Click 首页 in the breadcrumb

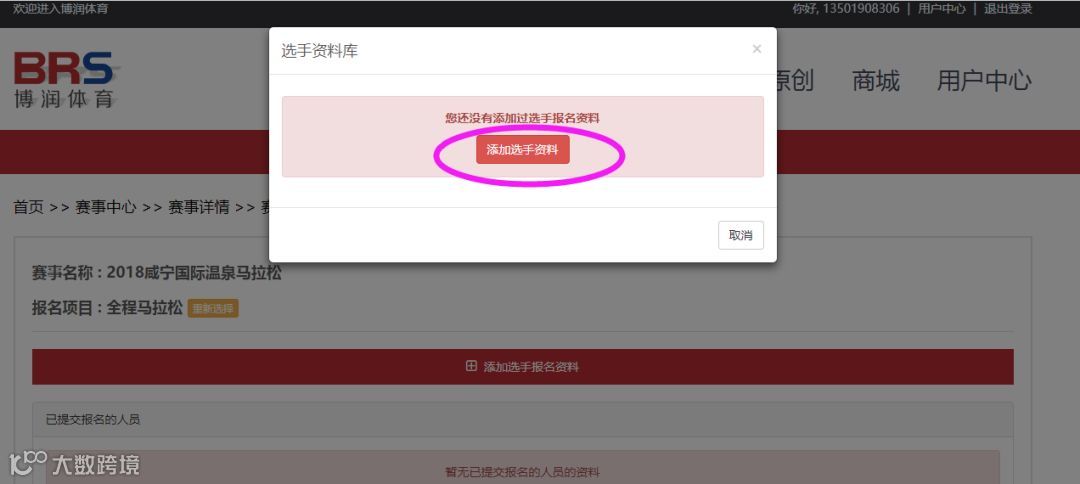coord(28,207)
